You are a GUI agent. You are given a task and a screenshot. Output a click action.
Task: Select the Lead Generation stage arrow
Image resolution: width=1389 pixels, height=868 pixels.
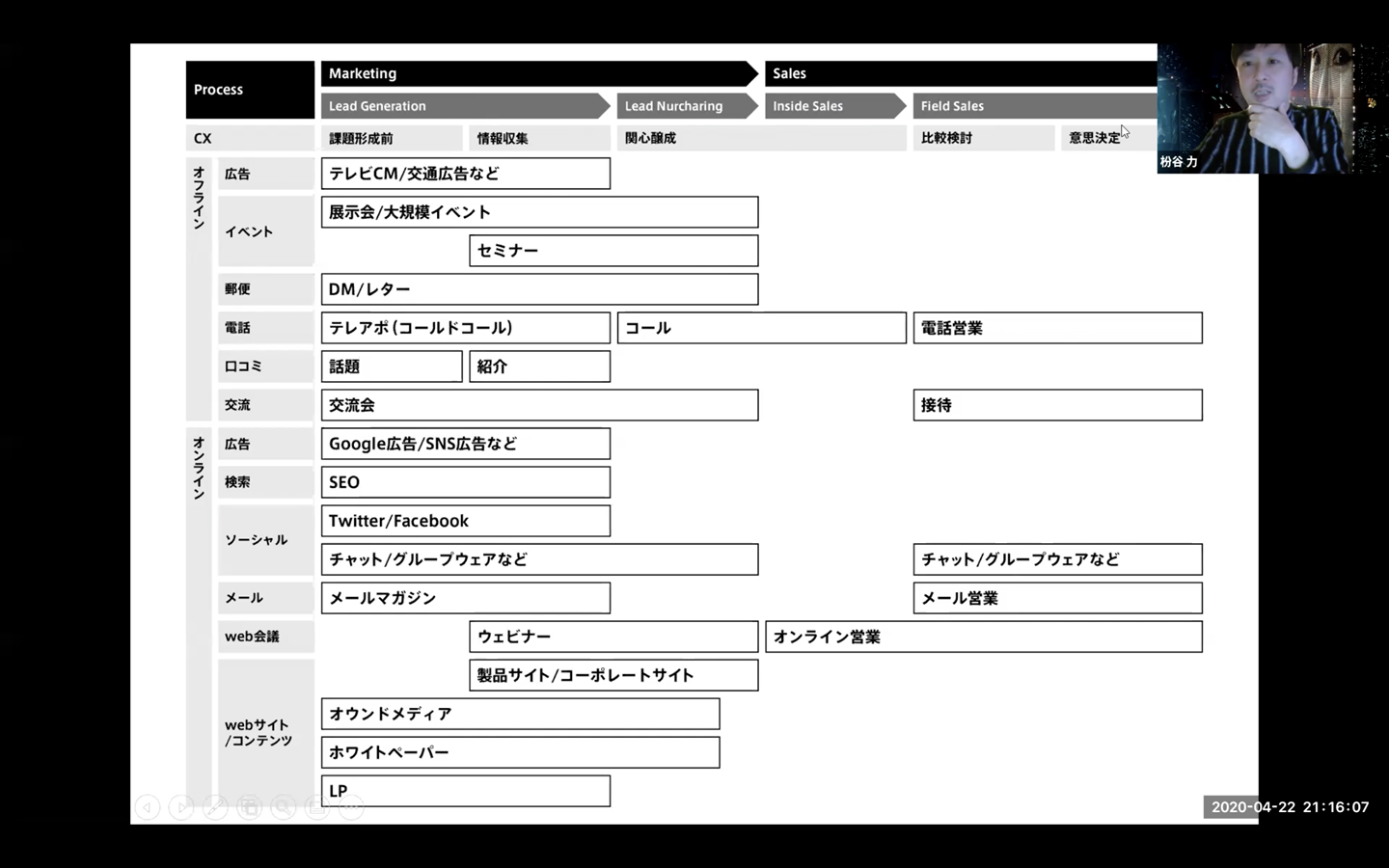(466, 106)
